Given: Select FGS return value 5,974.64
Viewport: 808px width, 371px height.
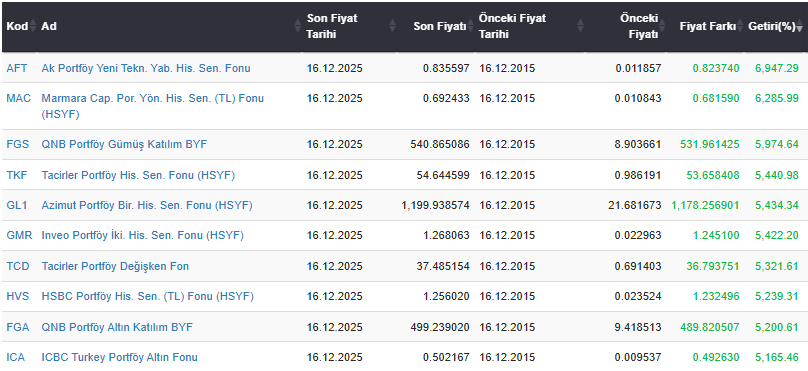Looking at the screenshot, I should click(777, 144).
